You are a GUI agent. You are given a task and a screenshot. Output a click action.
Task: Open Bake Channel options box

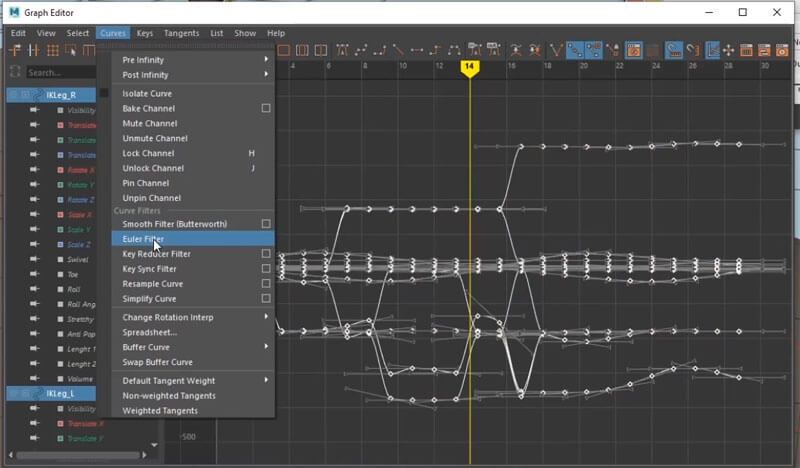pos(266,108)
